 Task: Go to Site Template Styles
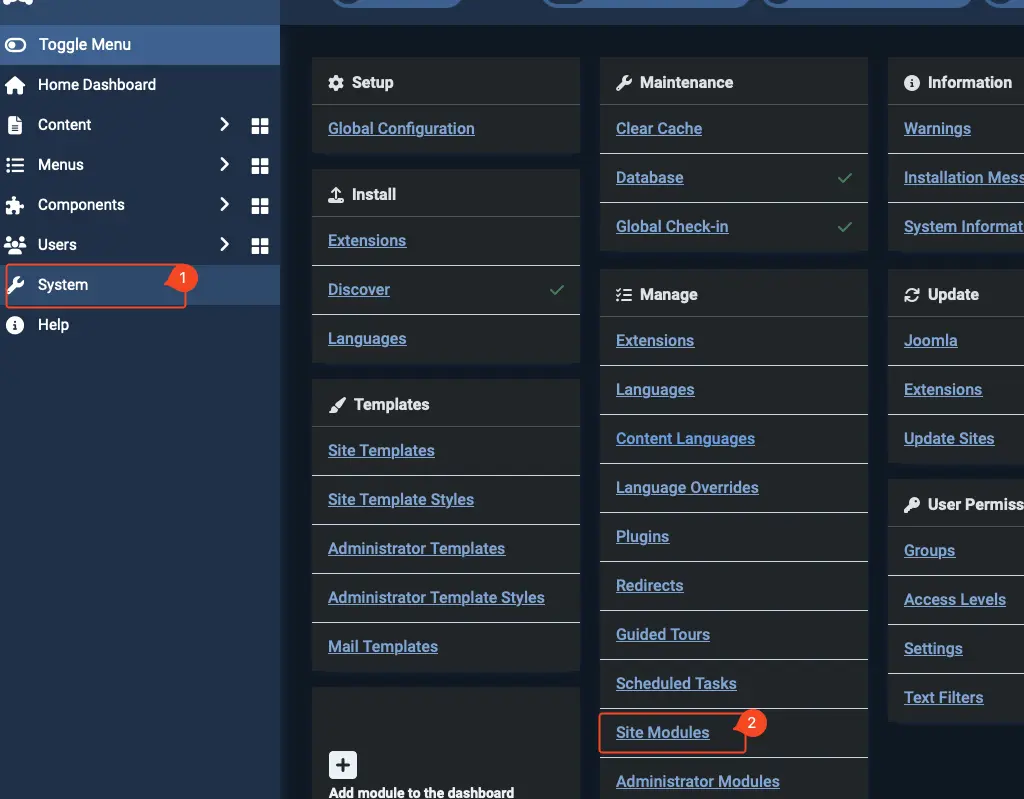pyautogui.click(x=400, y=500)
